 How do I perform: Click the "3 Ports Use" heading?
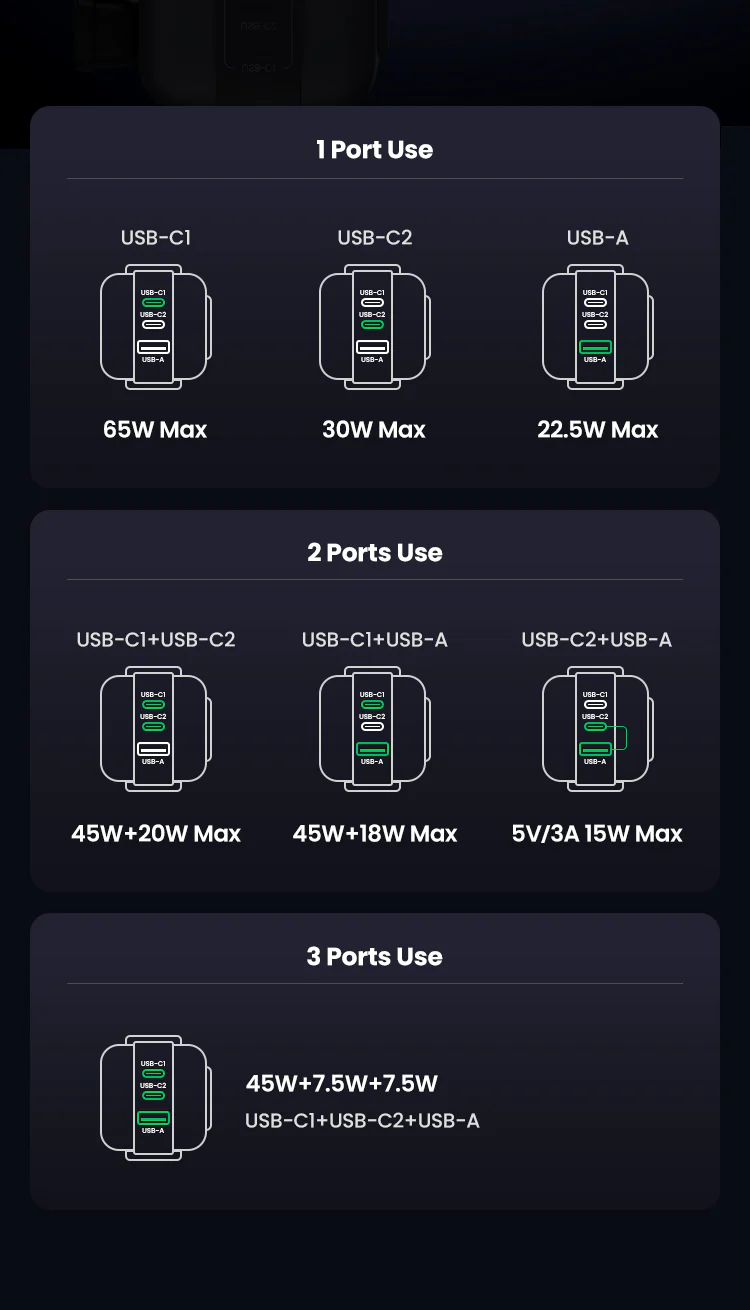[x=375, y=957]
